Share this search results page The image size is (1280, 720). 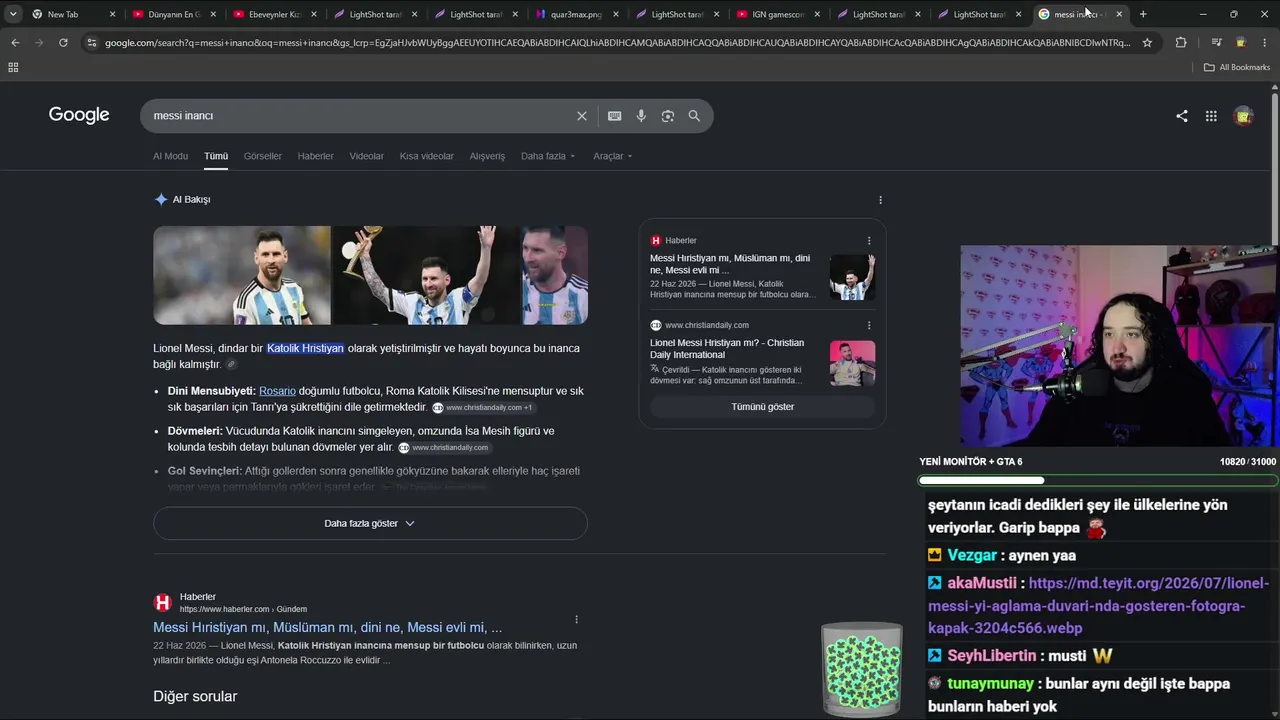pyautogui.click(x=1182, y=116)
